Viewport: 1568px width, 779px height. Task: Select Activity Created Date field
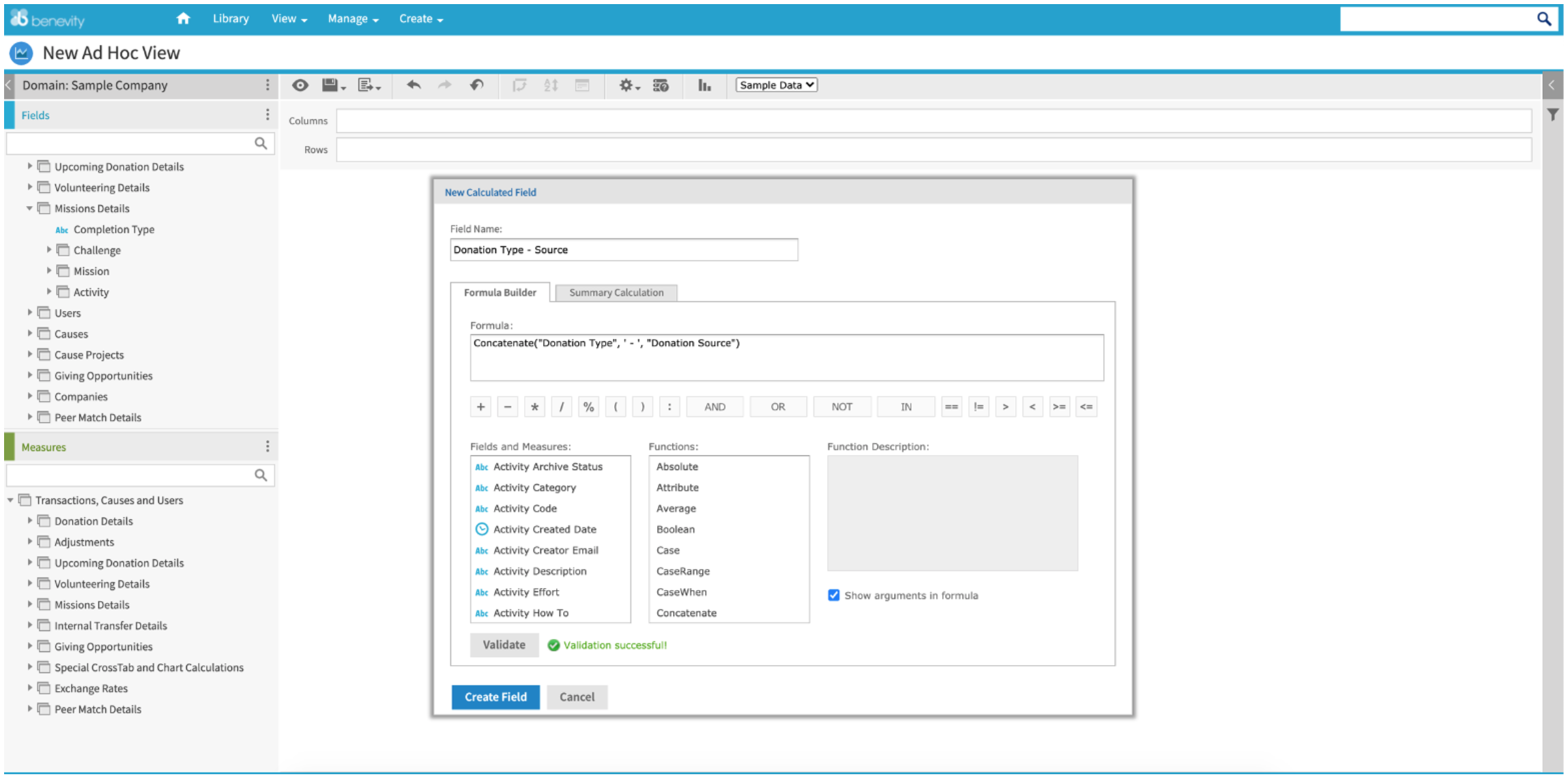coord(545,529)
